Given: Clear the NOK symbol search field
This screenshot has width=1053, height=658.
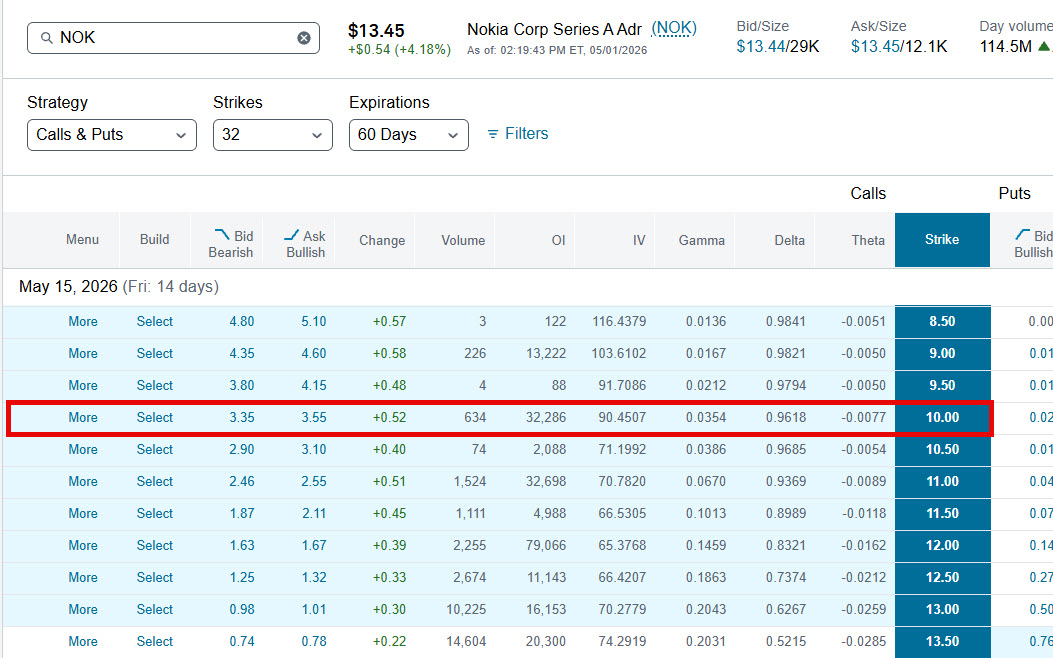Looking at the screenshot, I should pyautogui.click(x=304, y=38).
